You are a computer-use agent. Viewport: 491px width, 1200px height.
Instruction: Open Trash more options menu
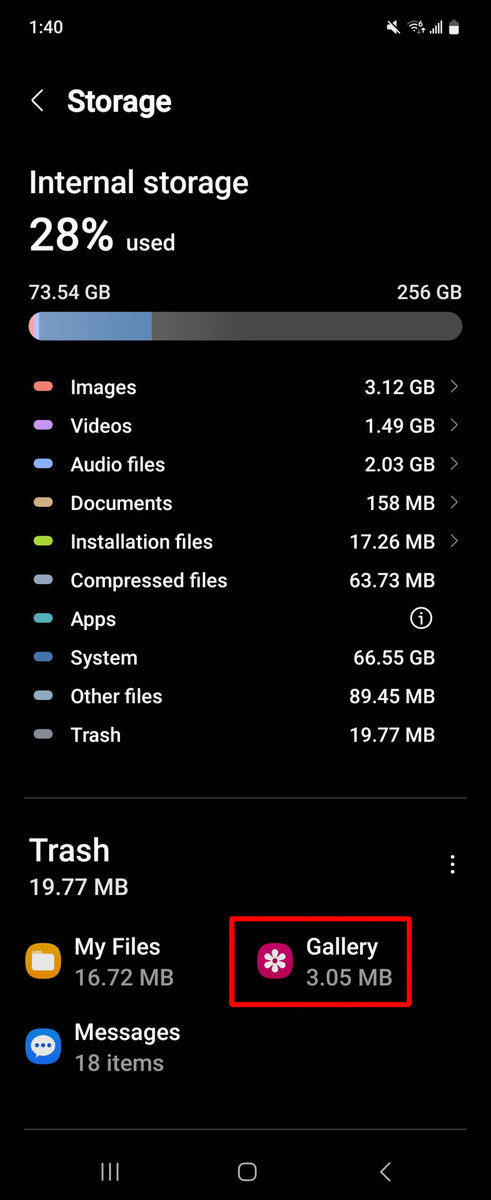click(453, 864)
